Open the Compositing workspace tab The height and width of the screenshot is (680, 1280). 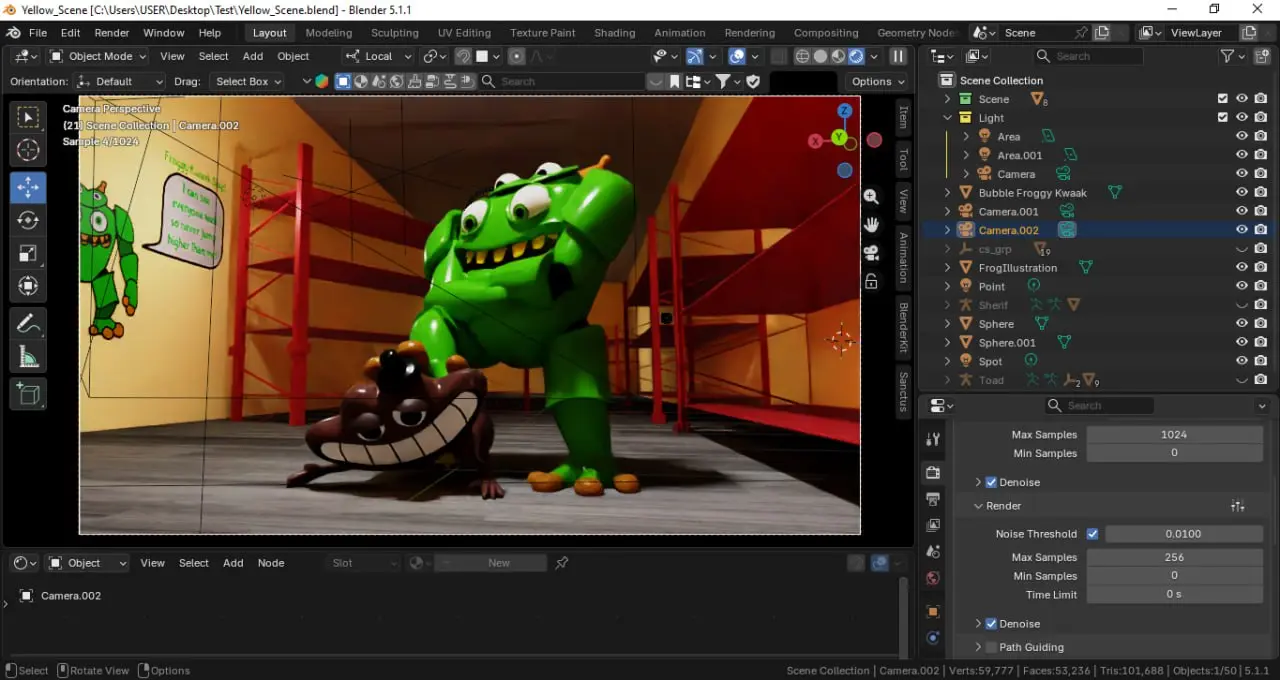coord(826,33)
